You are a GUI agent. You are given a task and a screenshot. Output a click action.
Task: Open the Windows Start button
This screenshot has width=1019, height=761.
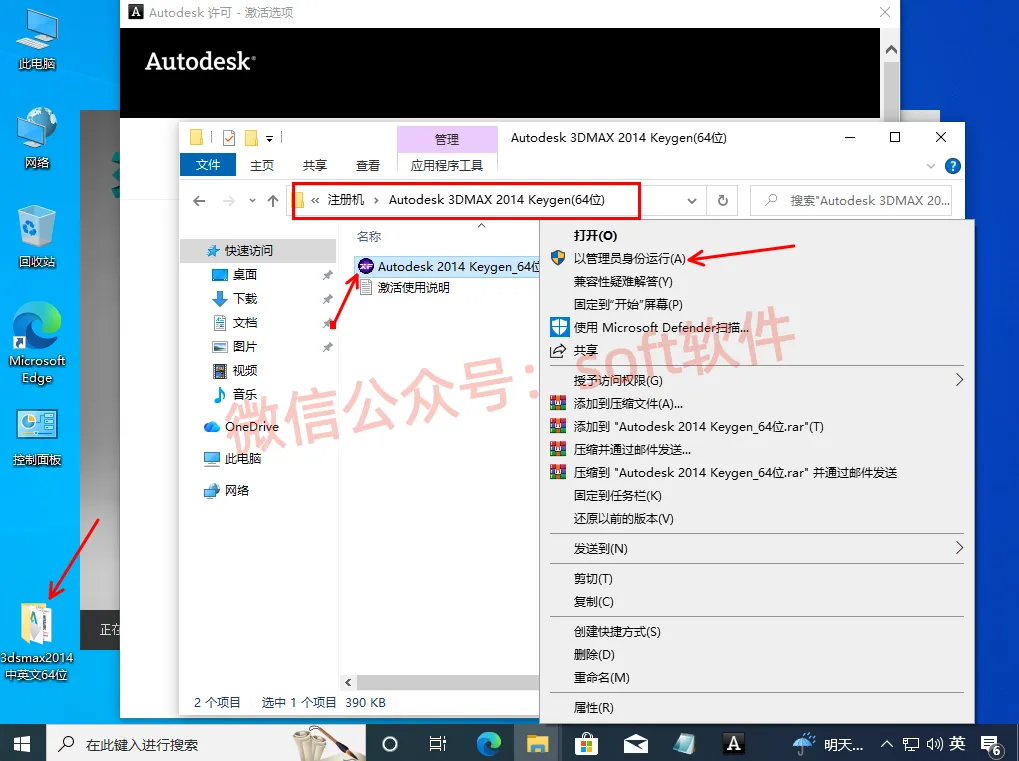pos(22,743)
